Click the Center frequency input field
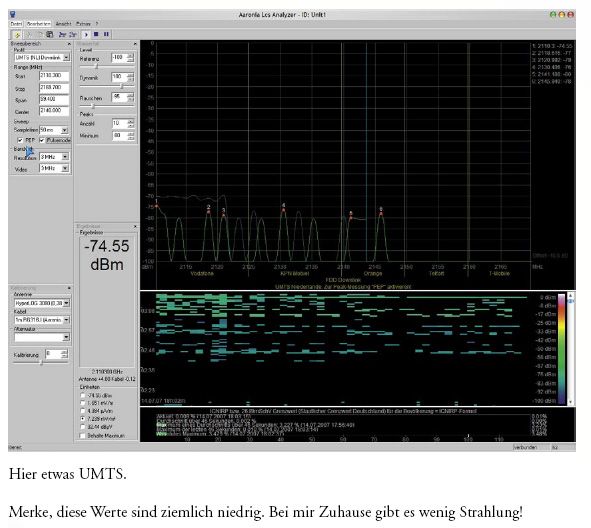The height and width of the screenshot is (528, 591). pos(54,111)
